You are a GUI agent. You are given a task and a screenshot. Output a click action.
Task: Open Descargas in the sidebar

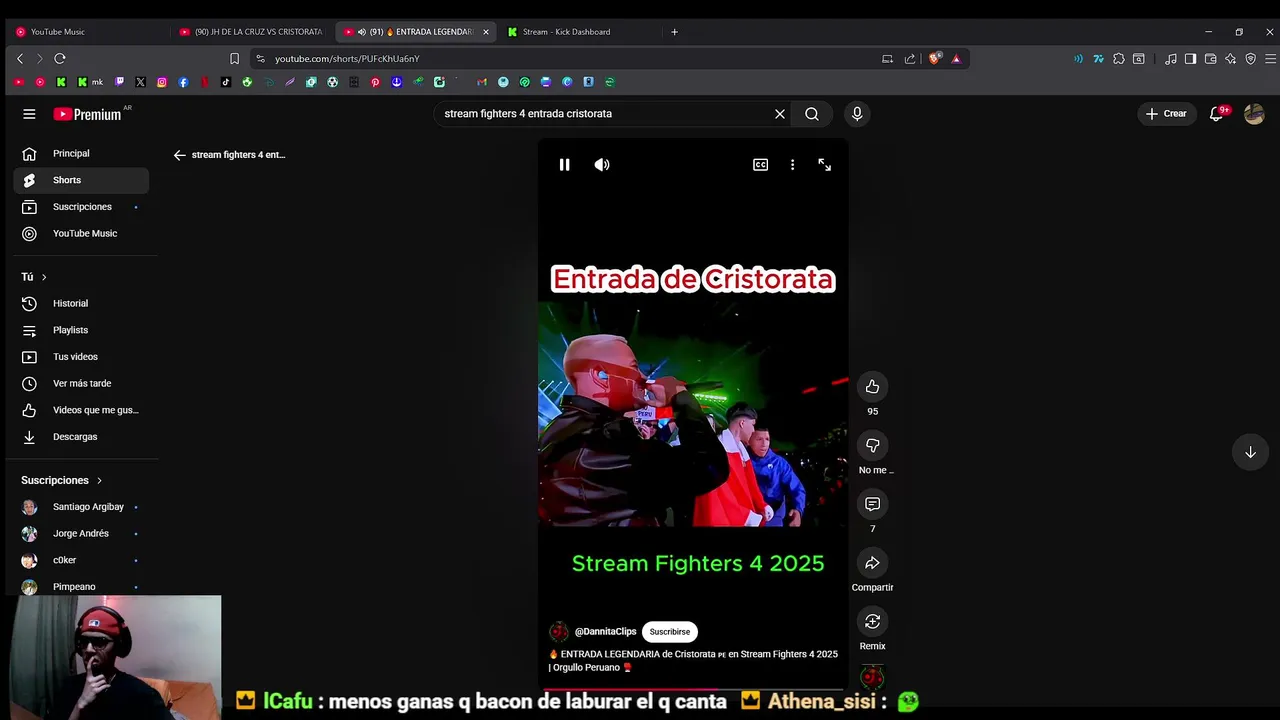pos(81,437)
